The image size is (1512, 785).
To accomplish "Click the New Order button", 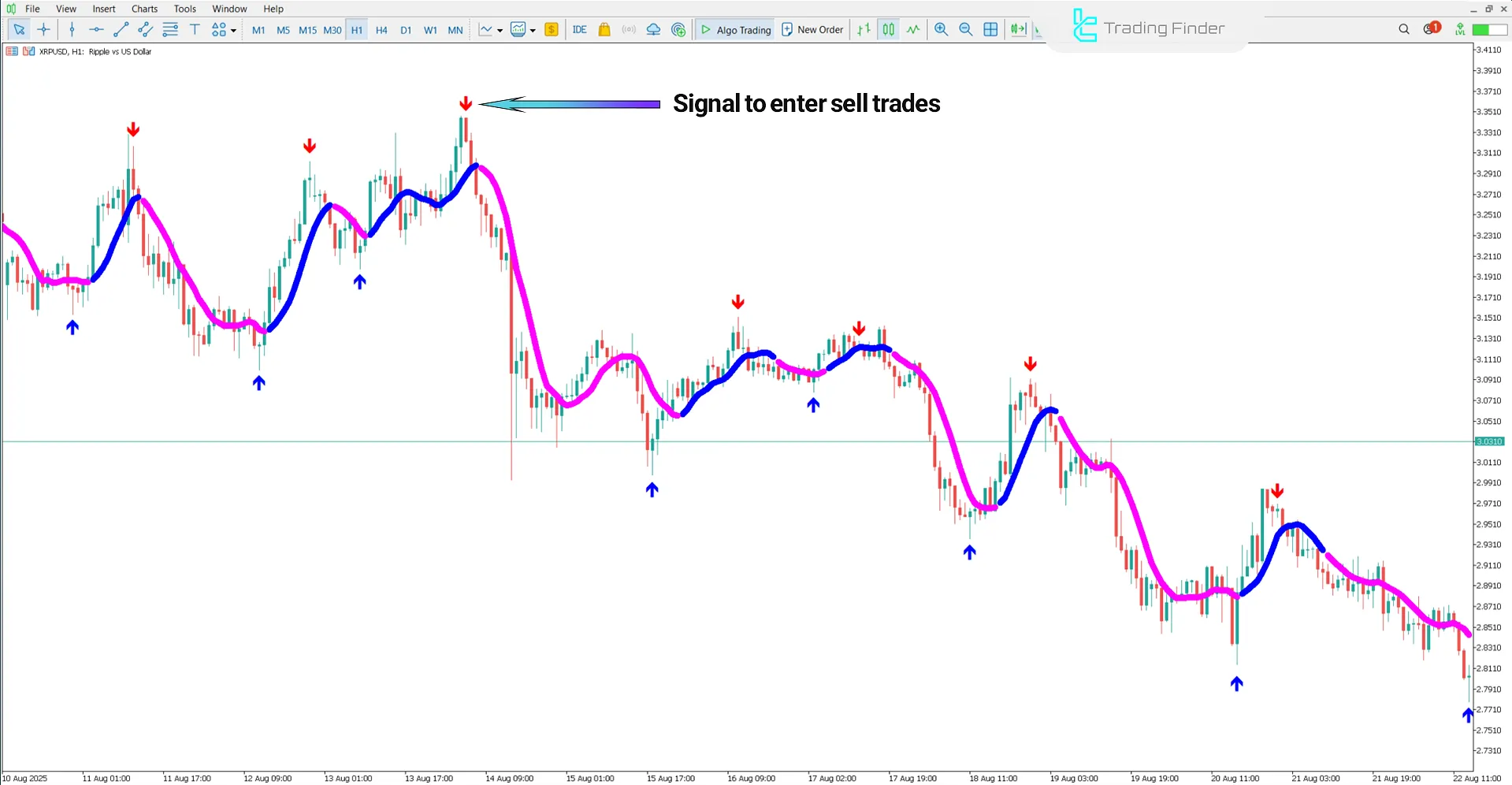I will click(x=812, y=29).
